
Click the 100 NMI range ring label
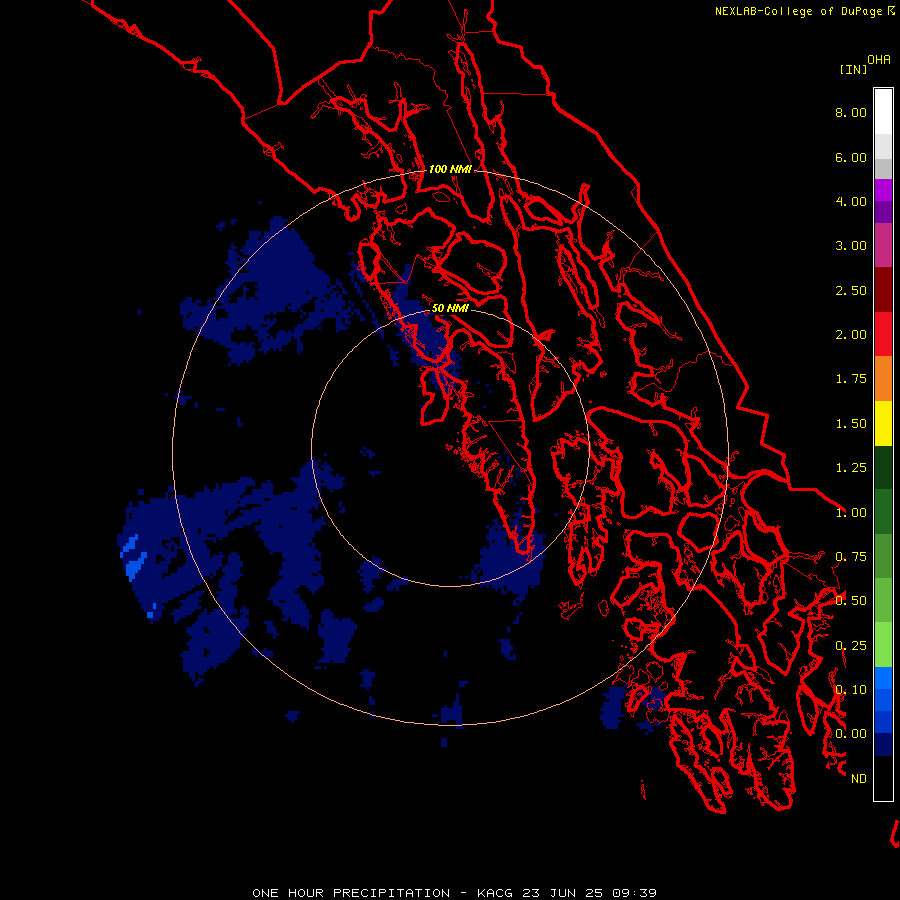tap(450, 169)
